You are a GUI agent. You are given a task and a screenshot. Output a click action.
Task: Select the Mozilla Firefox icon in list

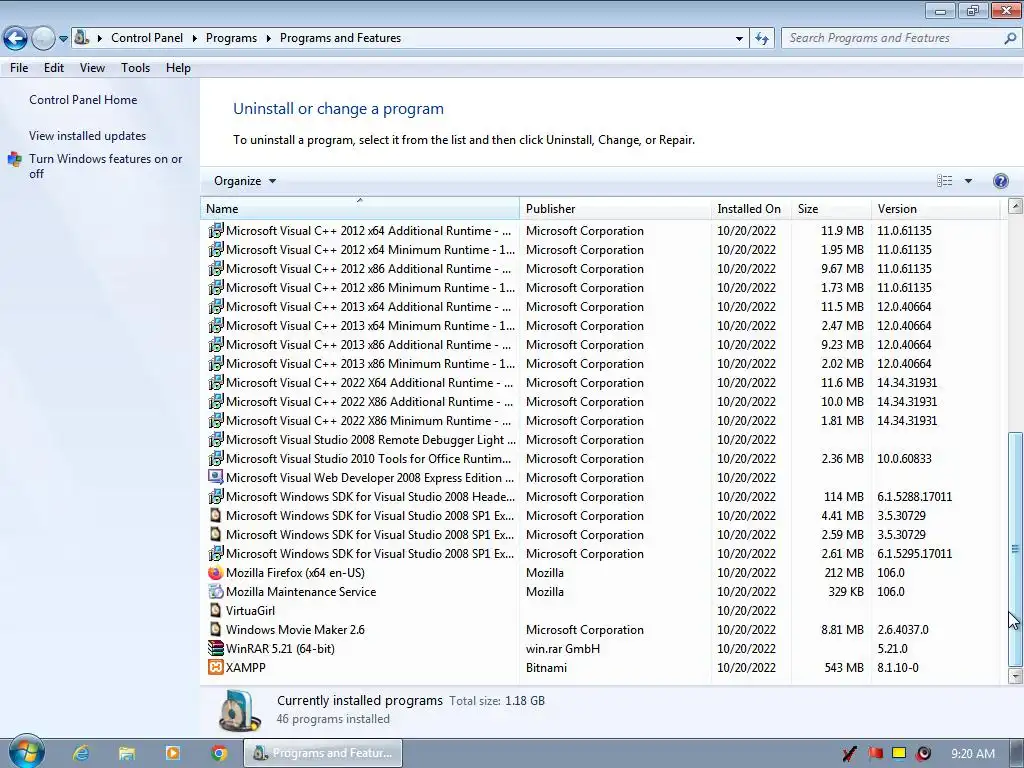[216, 573]
